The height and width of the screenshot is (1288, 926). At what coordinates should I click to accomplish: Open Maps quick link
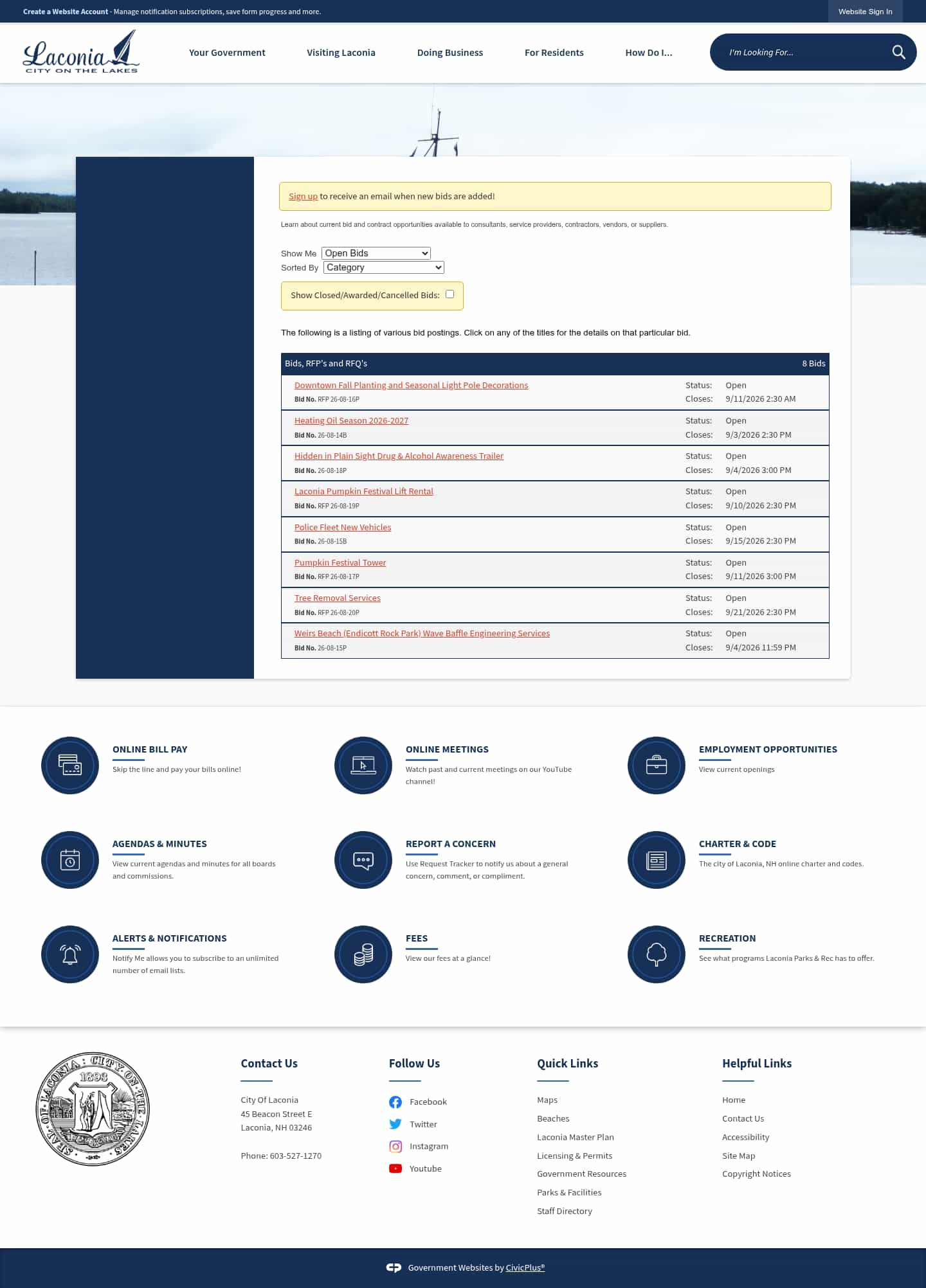pos(547,1100)
